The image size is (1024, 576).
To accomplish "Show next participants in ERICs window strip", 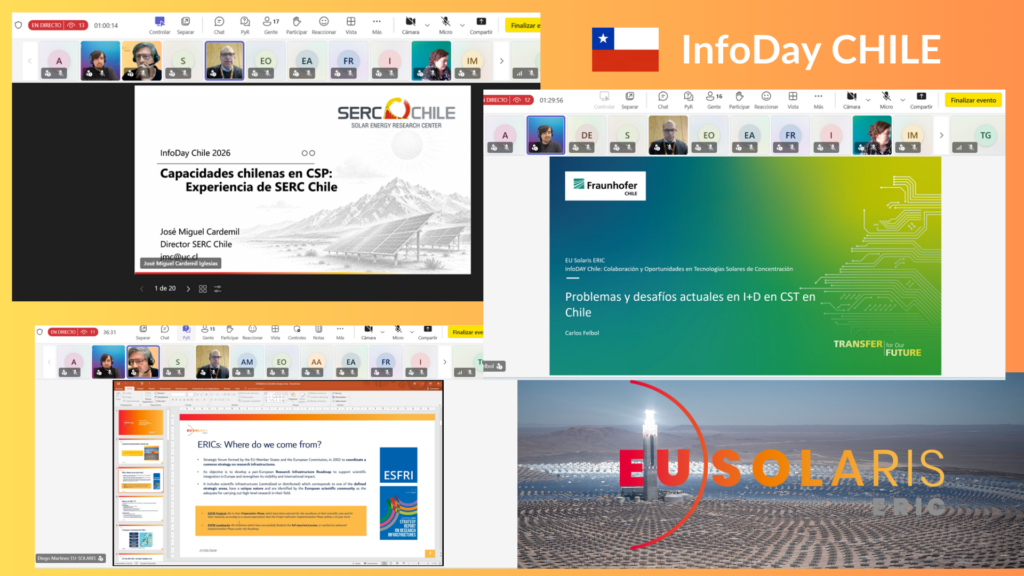I will coord(445,362).
